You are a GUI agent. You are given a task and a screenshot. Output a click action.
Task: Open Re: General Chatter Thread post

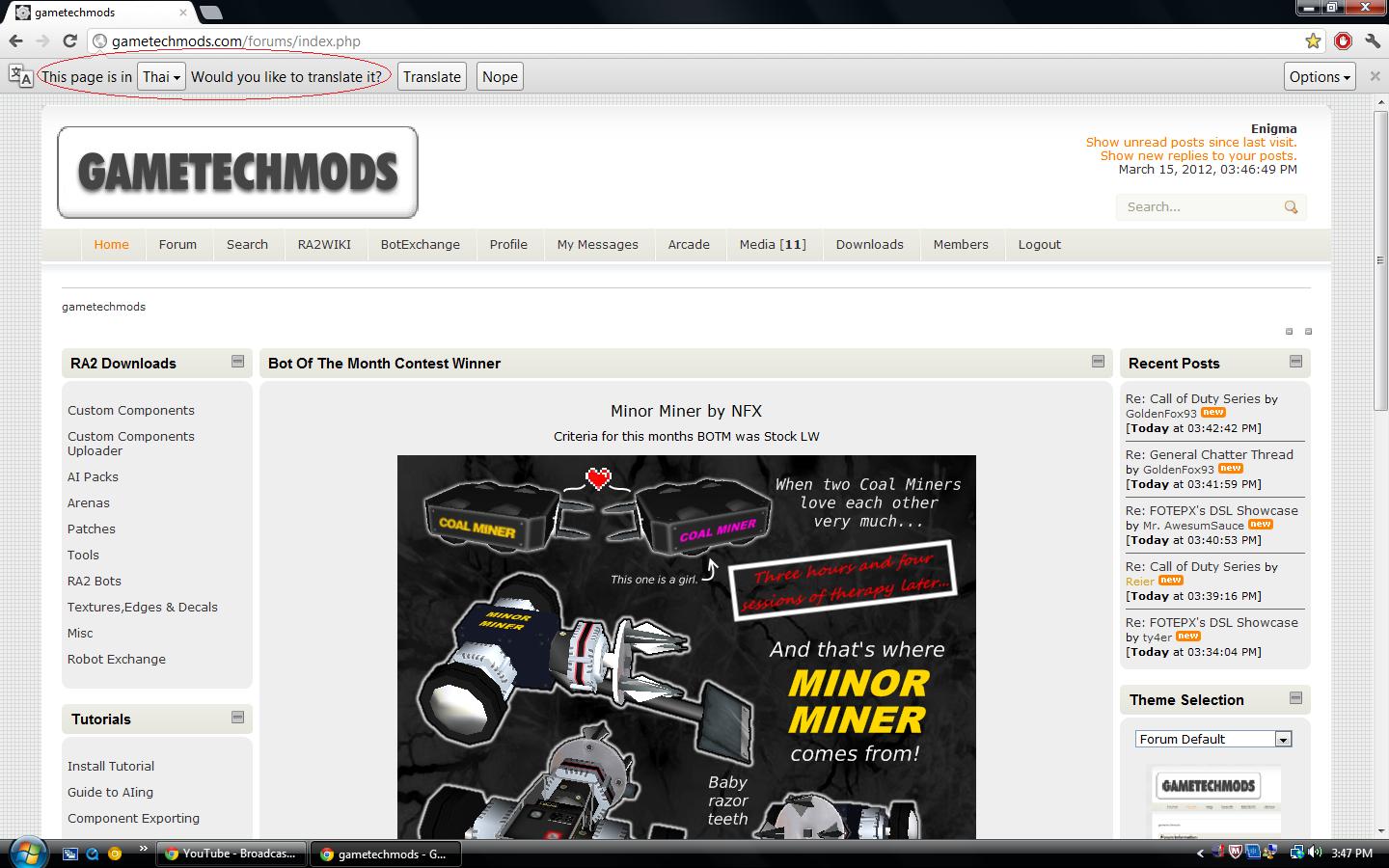pyautogui.click(x=1210, y=454)
